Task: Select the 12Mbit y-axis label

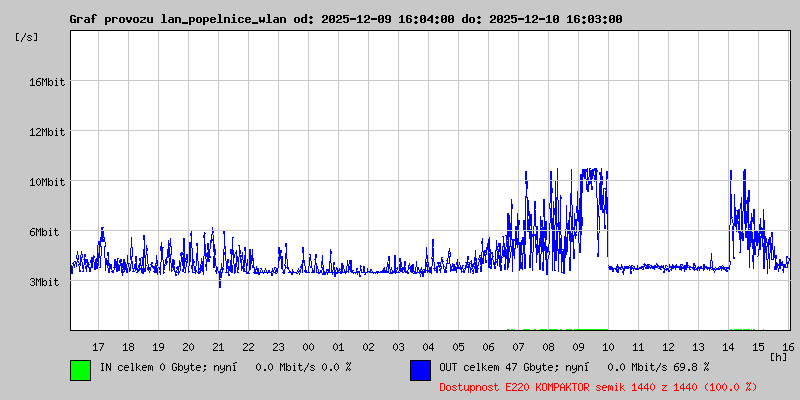Action: (47, 132)
